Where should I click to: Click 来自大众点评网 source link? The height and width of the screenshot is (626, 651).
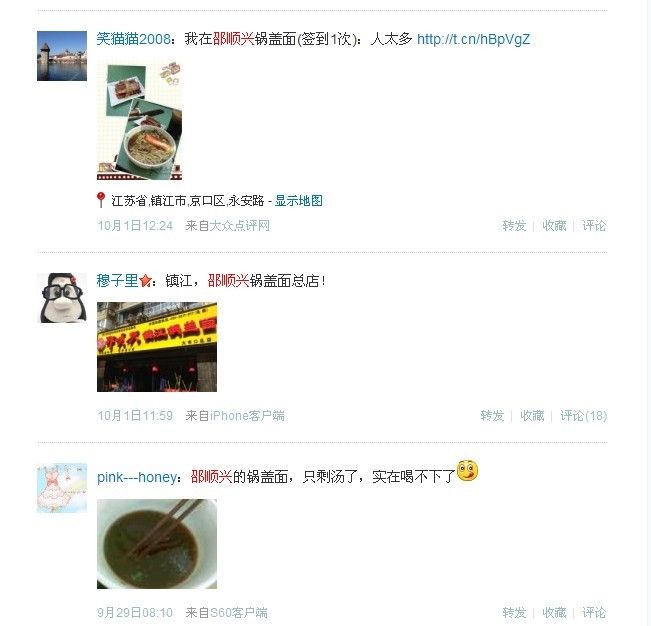click(x=228, y=226)
